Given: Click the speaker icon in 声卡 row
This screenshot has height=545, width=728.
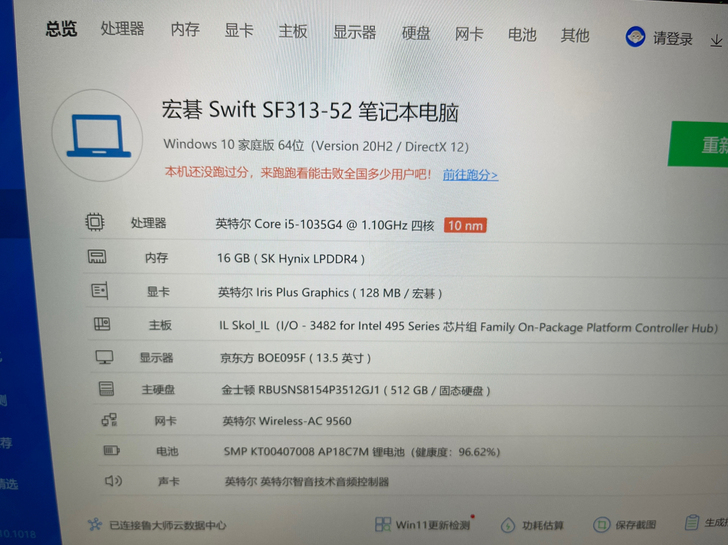Looking at the screenshot, I should 113,481.
